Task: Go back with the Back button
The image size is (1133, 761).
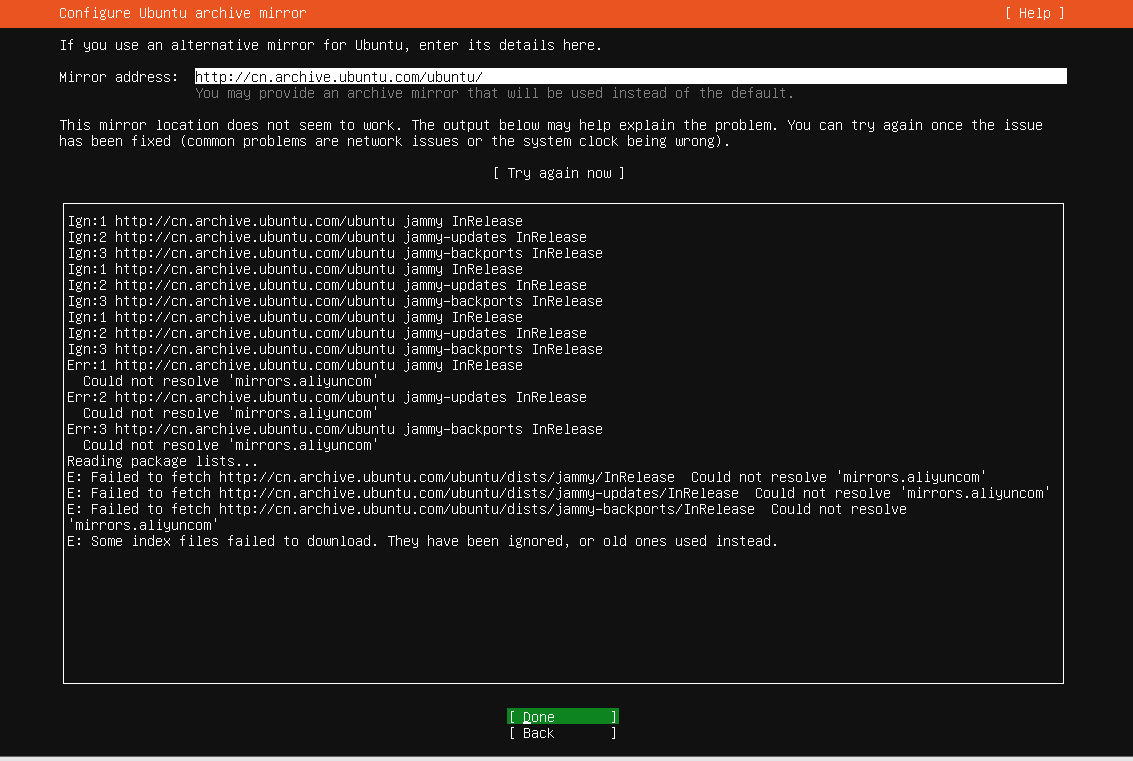Action: pos(563,733)
